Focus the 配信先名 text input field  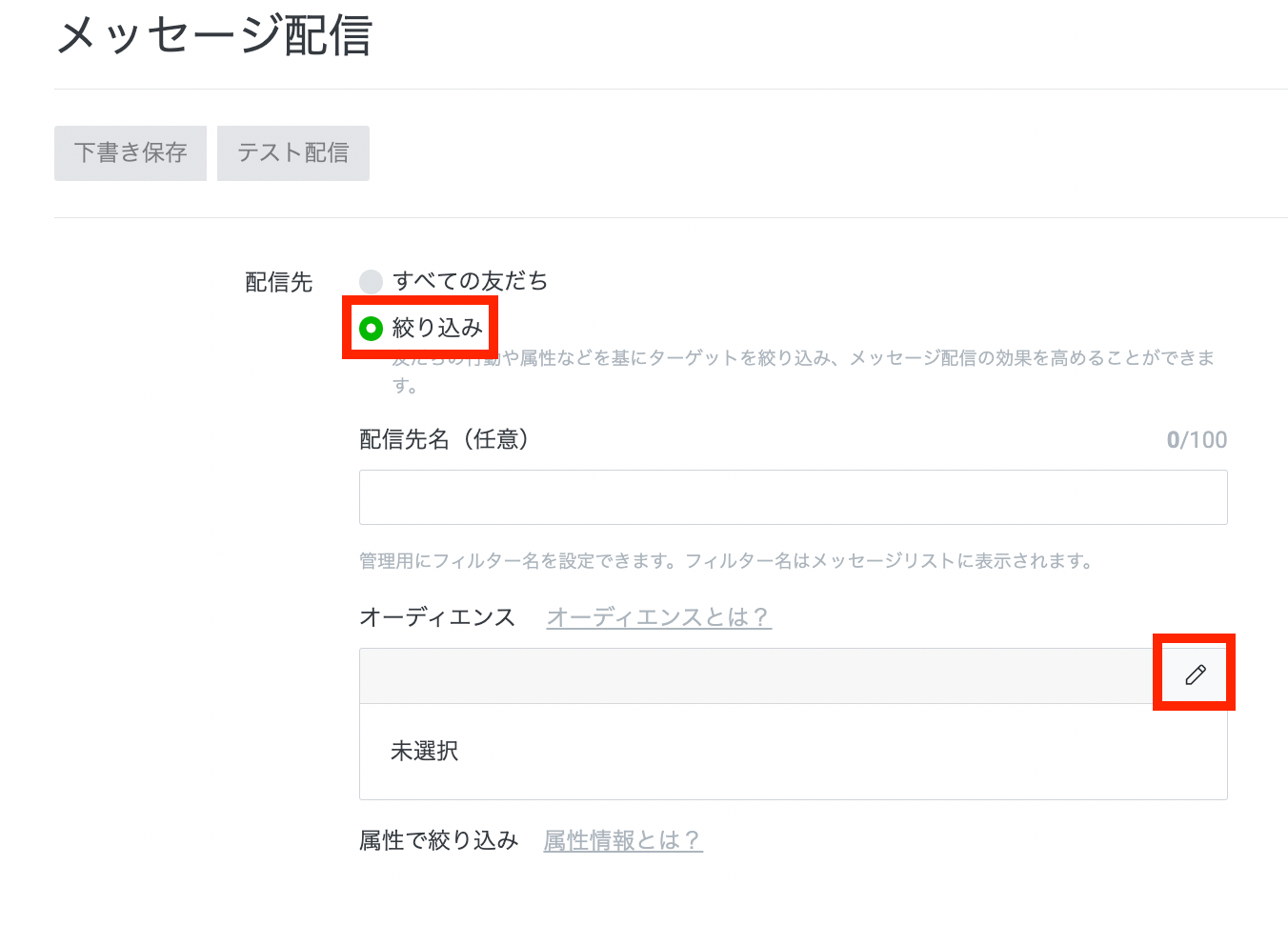click(793, 497)
